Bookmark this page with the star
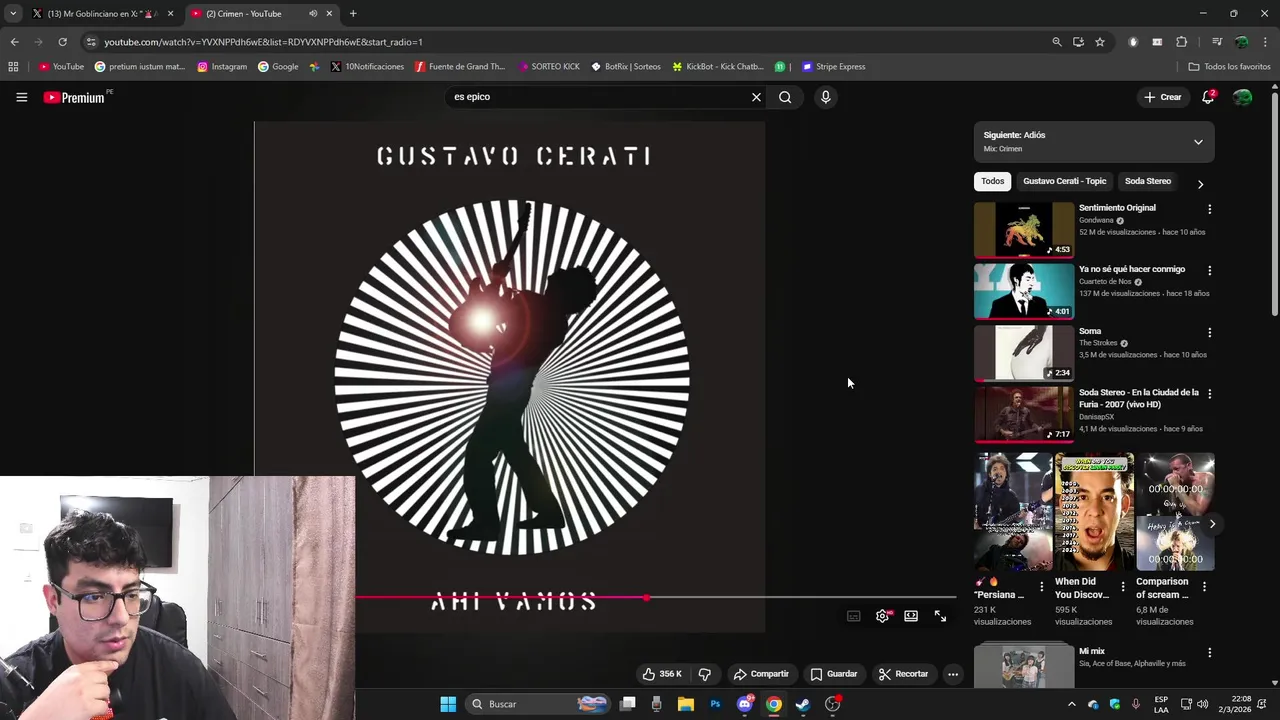Image resolution: width=1280 pixels, height=720 pixels. tap(1100, 42)
